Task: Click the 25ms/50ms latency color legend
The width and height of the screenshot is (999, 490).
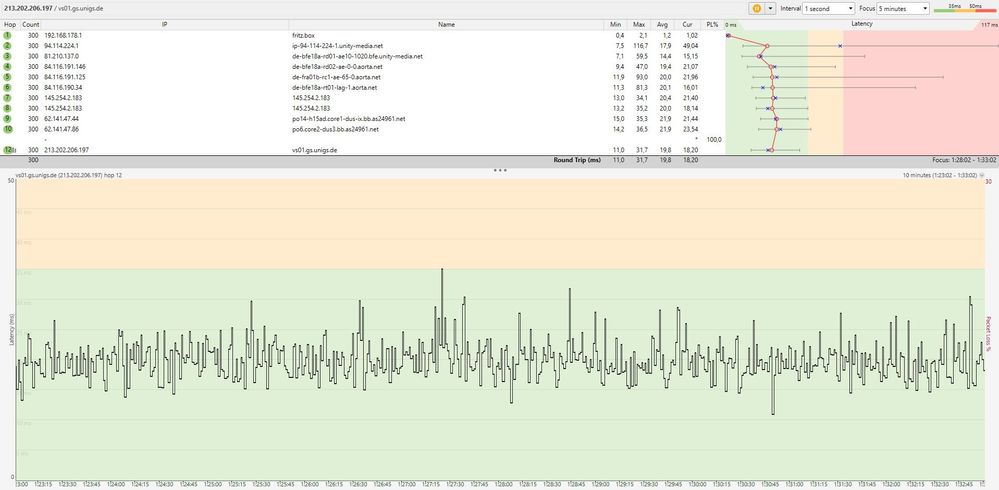Action: [965, 8]
